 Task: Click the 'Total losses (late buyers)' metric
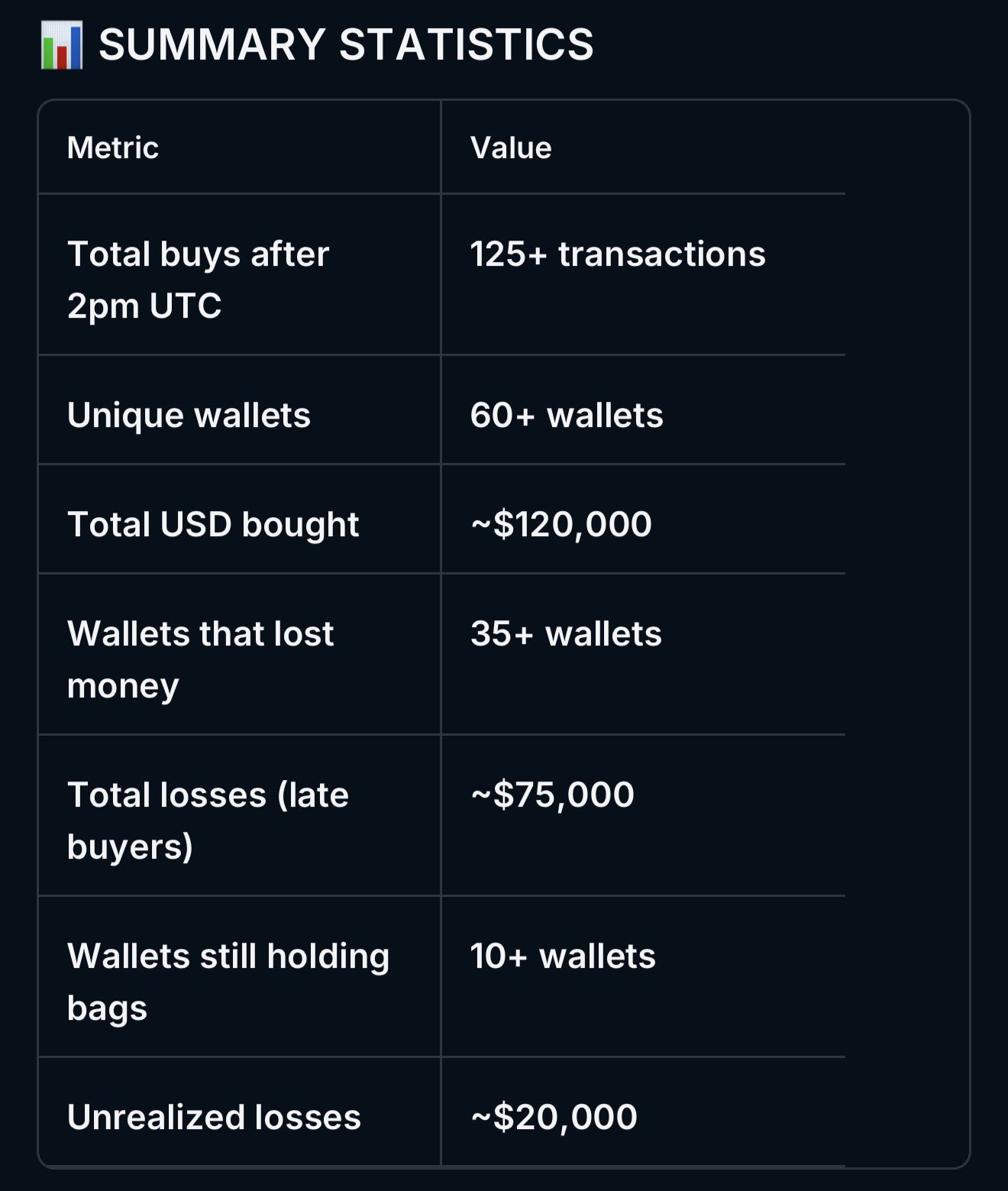coord(208,820)
